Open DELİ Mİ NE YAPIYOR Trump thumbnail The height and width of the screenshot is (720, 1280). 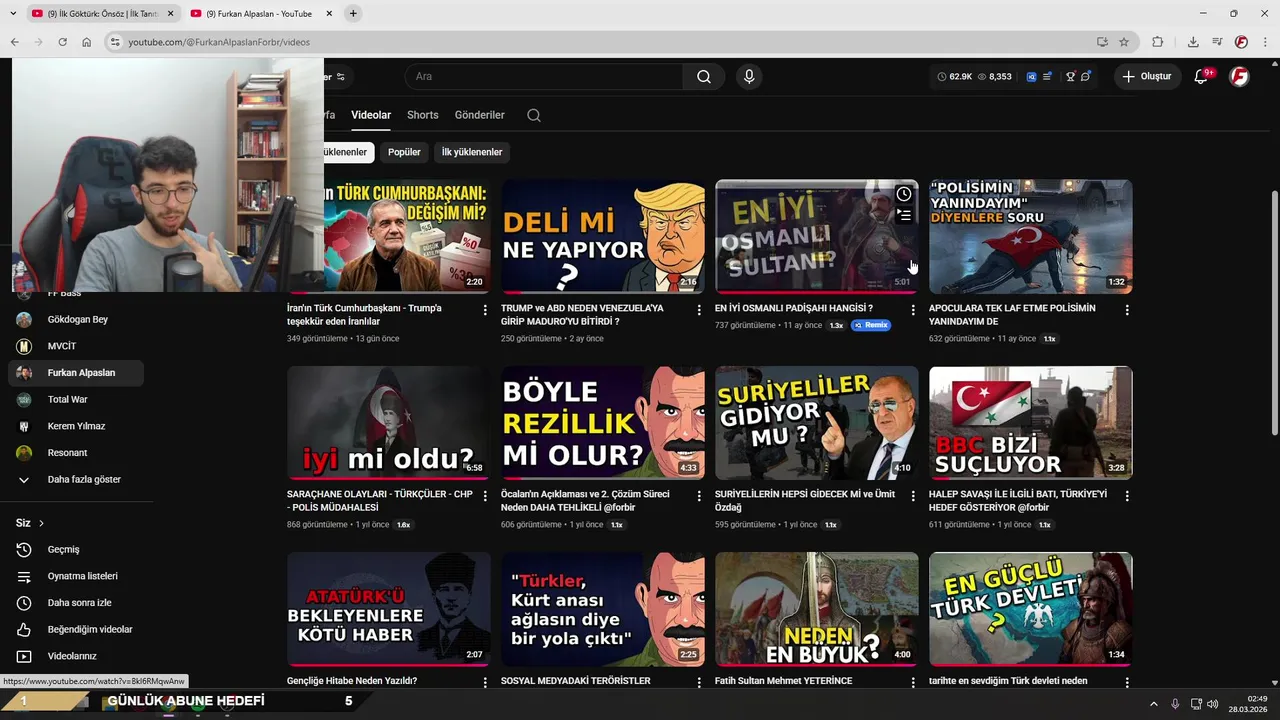tap(603, 236)
